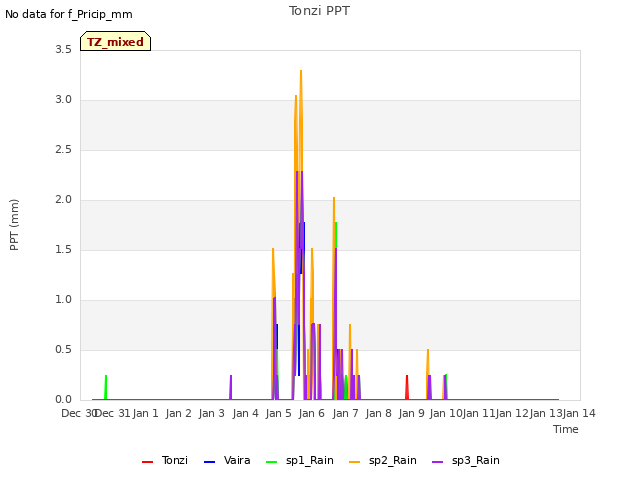Click the 2.5 y-axis tick label
The width and height of the screenshot is (640, 480).
pyautogui.click(x=63, y=150)
